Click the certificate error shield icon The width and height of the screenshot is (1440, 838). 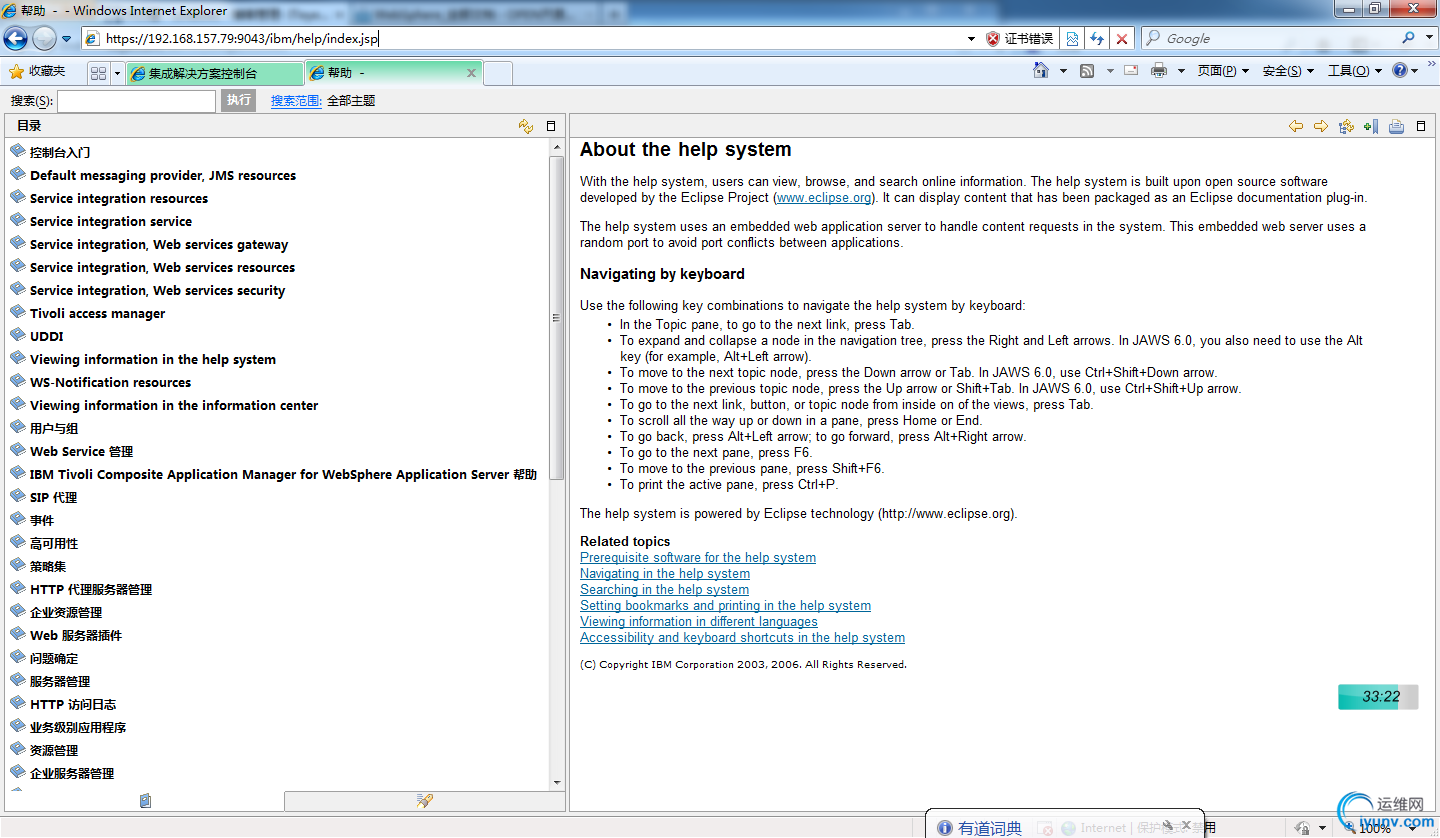pyautogui.click(x=993, y=39)
